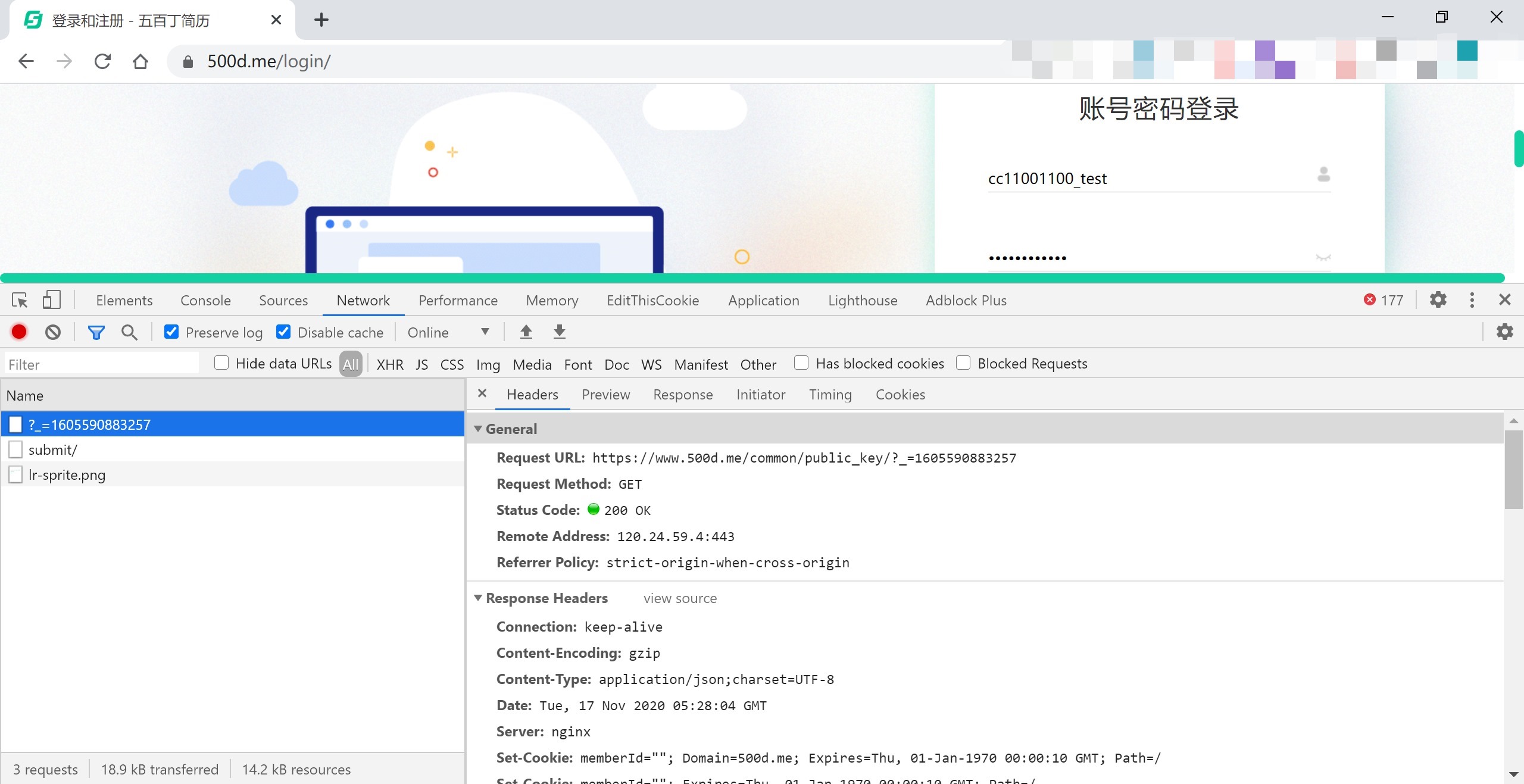The height and width of the screenshot is (784, 1524).
Task: Open the Performance tab
Action: tap(458, 300)
